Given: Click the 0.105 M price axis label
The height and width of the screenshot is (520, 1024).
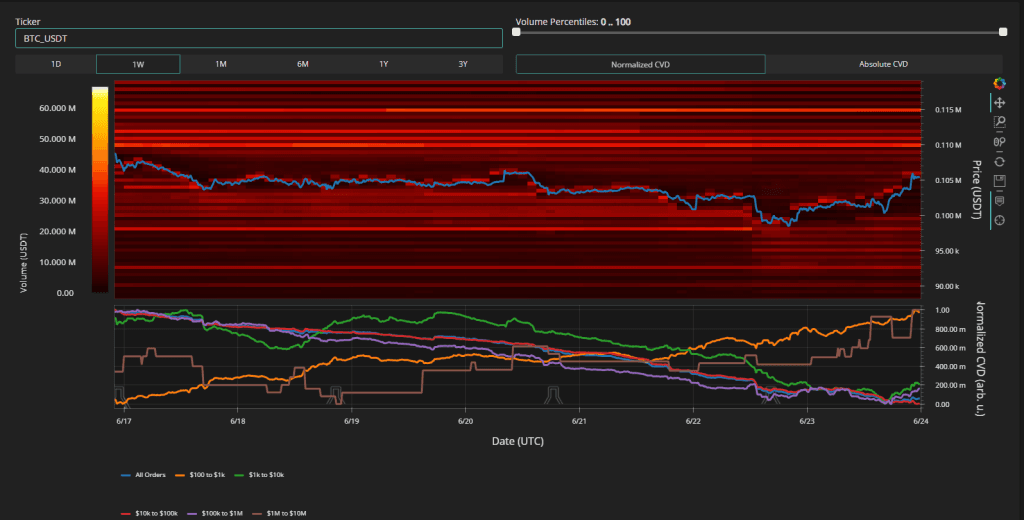Looking at the screenshot, I should click(948, 180).
